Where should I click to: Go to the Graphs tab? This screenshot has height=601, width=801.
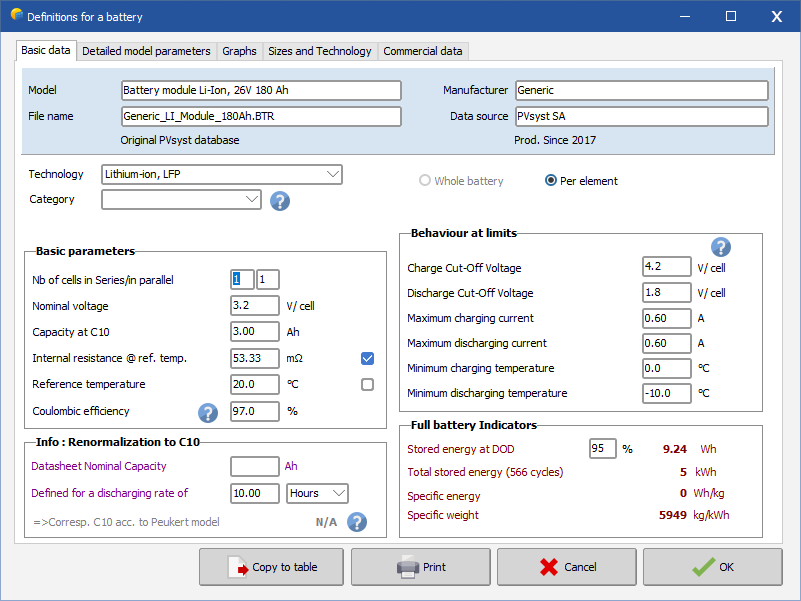[x=239, y=51]
